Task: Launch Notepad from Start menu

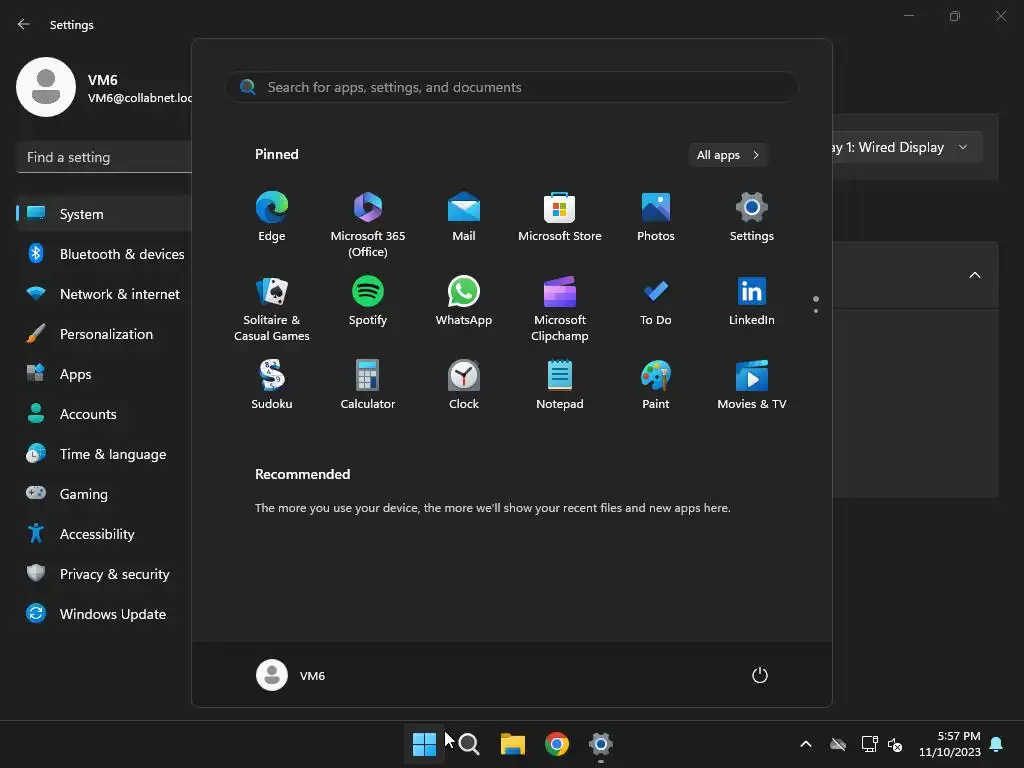Action: point(560,385)
